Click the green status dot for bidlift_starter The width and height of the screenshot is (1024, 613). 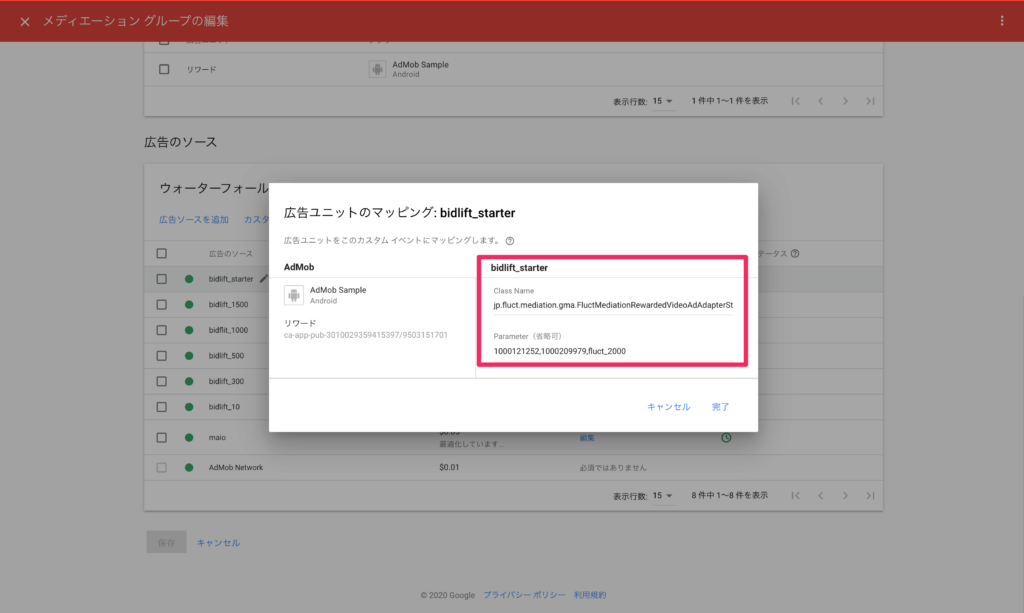coord(189,279)
